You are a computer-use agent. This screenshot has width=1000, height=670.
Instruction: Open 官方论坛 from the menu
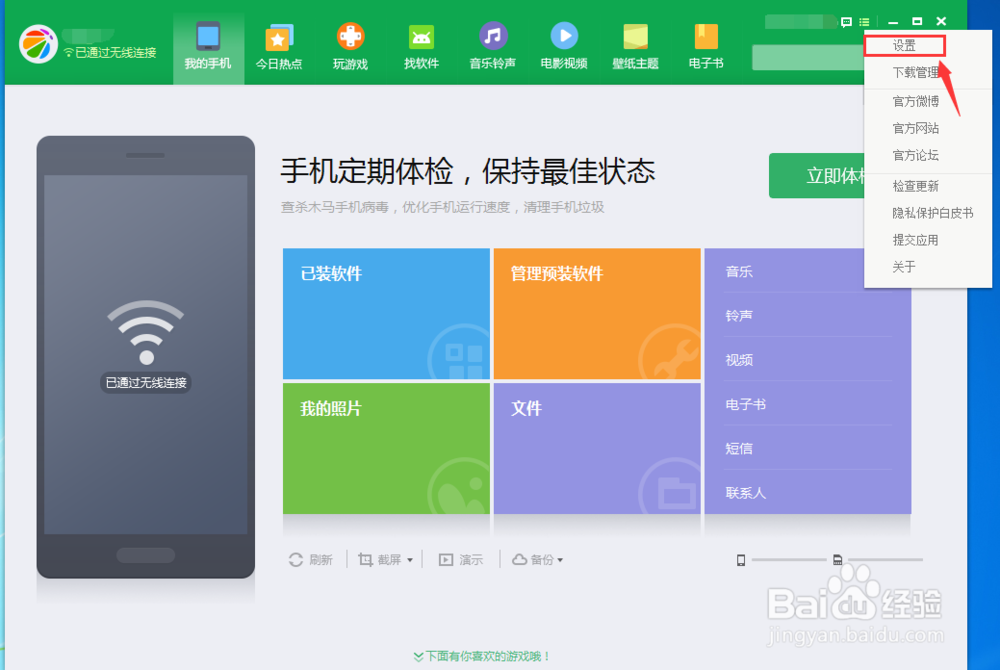(x=928, y=156)
